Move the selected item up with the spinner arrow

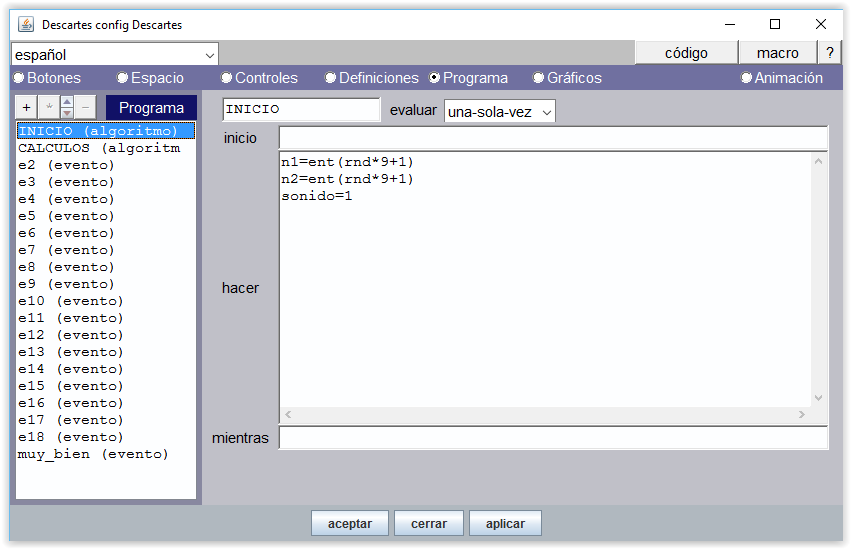click(x=67, y=103)
